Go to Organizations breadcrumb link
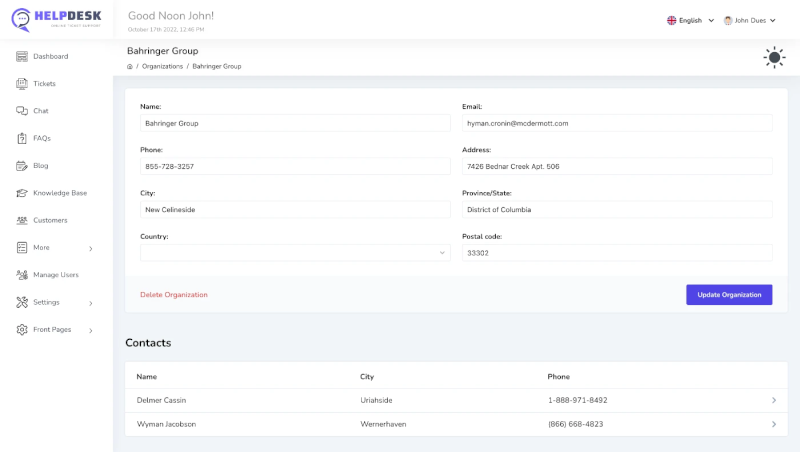800x452 pixels. (x=162, y=66)
